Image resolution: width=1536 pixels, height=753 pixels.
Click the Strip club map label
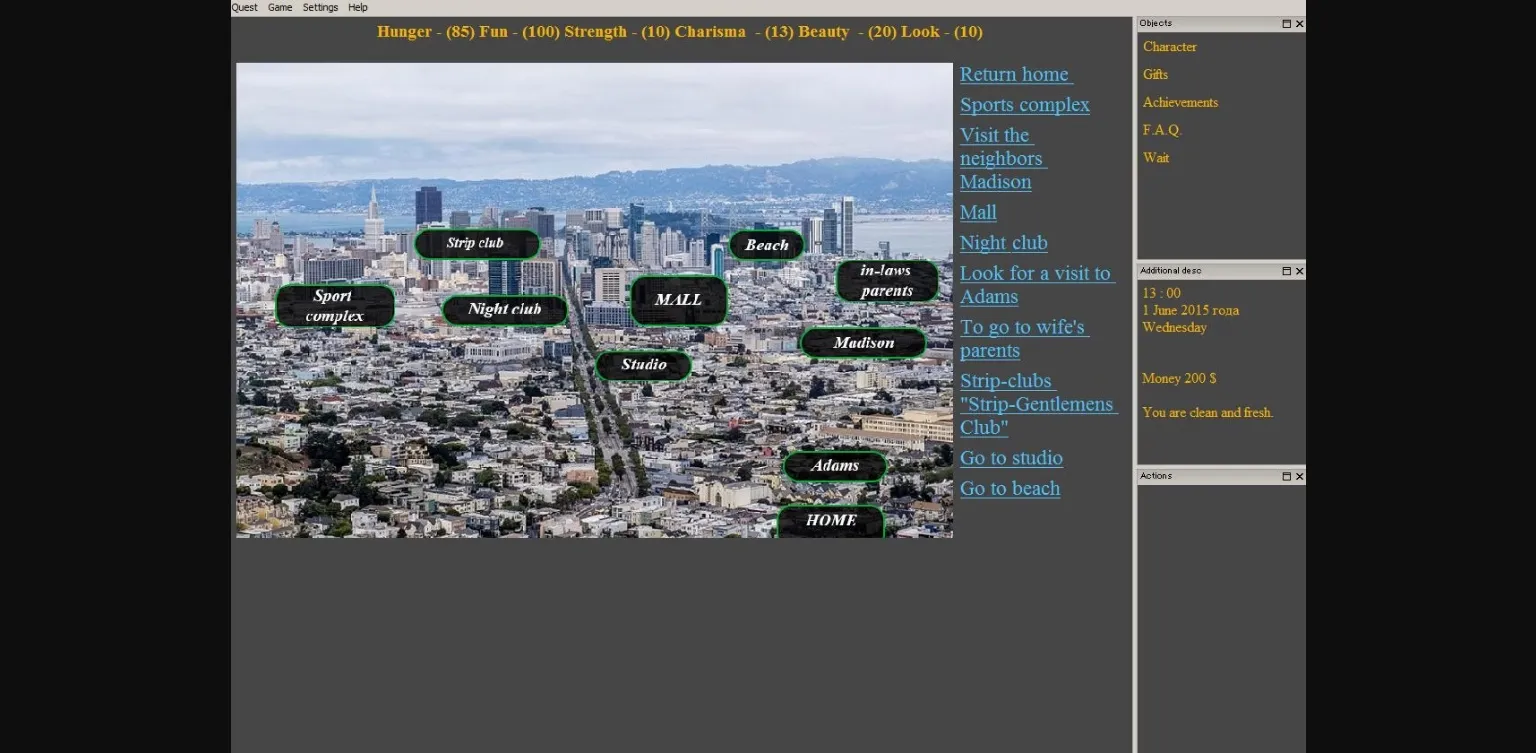point(476,244)
